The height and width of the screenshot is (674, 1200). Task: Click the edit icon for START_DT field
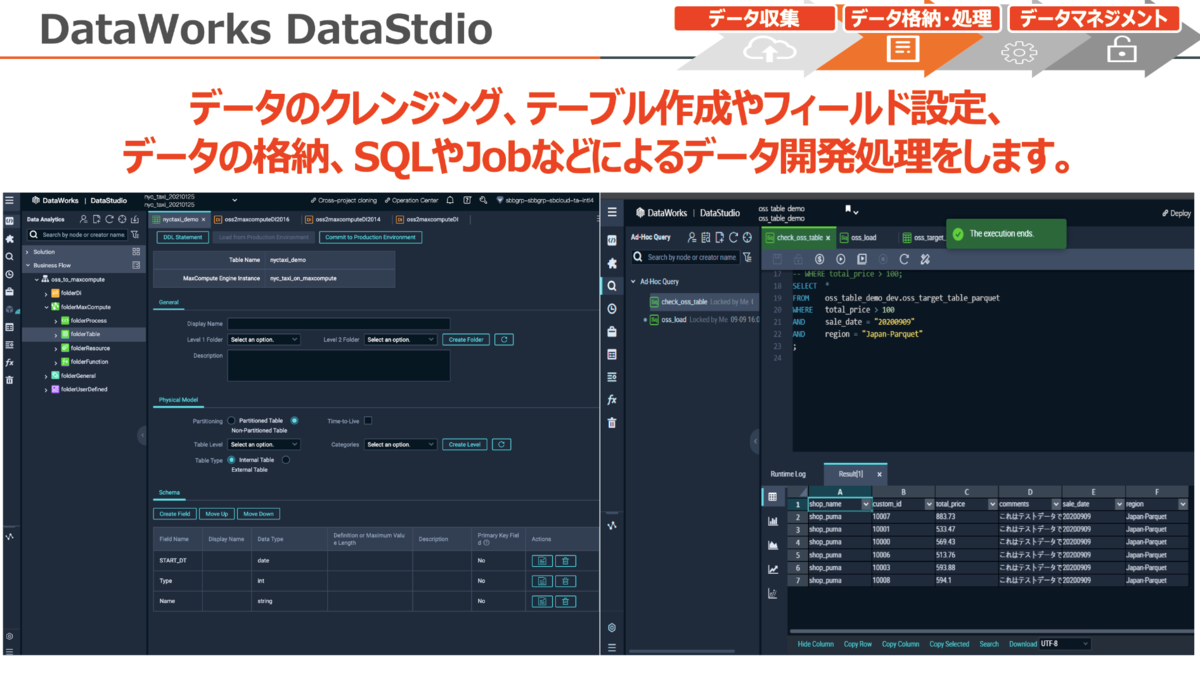click(x=541, y=561)
